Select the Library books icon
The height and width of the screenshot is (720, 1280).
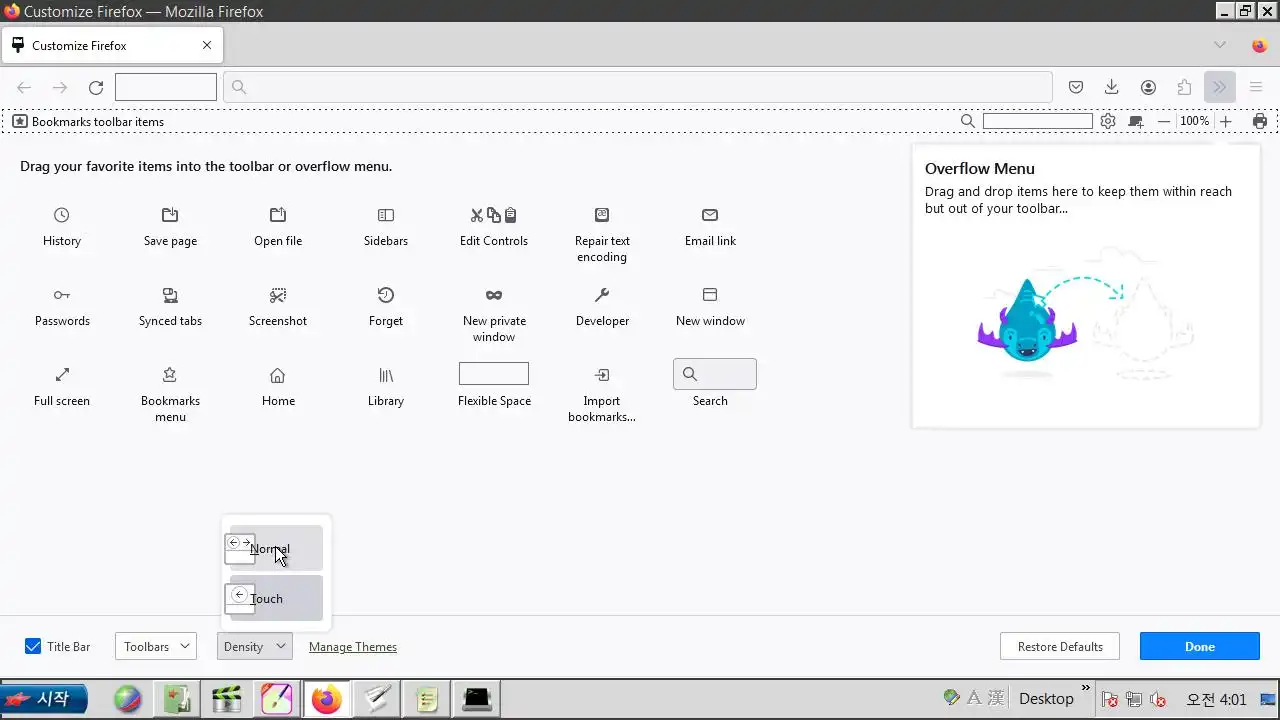[386, 375]
